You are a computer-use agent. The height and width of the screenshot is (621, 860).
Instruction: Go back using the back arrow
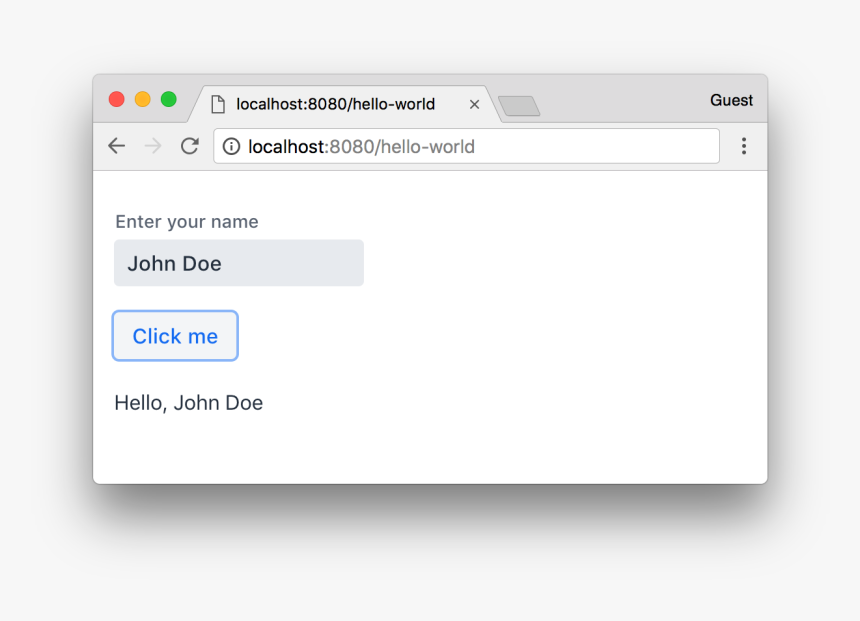pyautogui.click(x=117, y=146)
